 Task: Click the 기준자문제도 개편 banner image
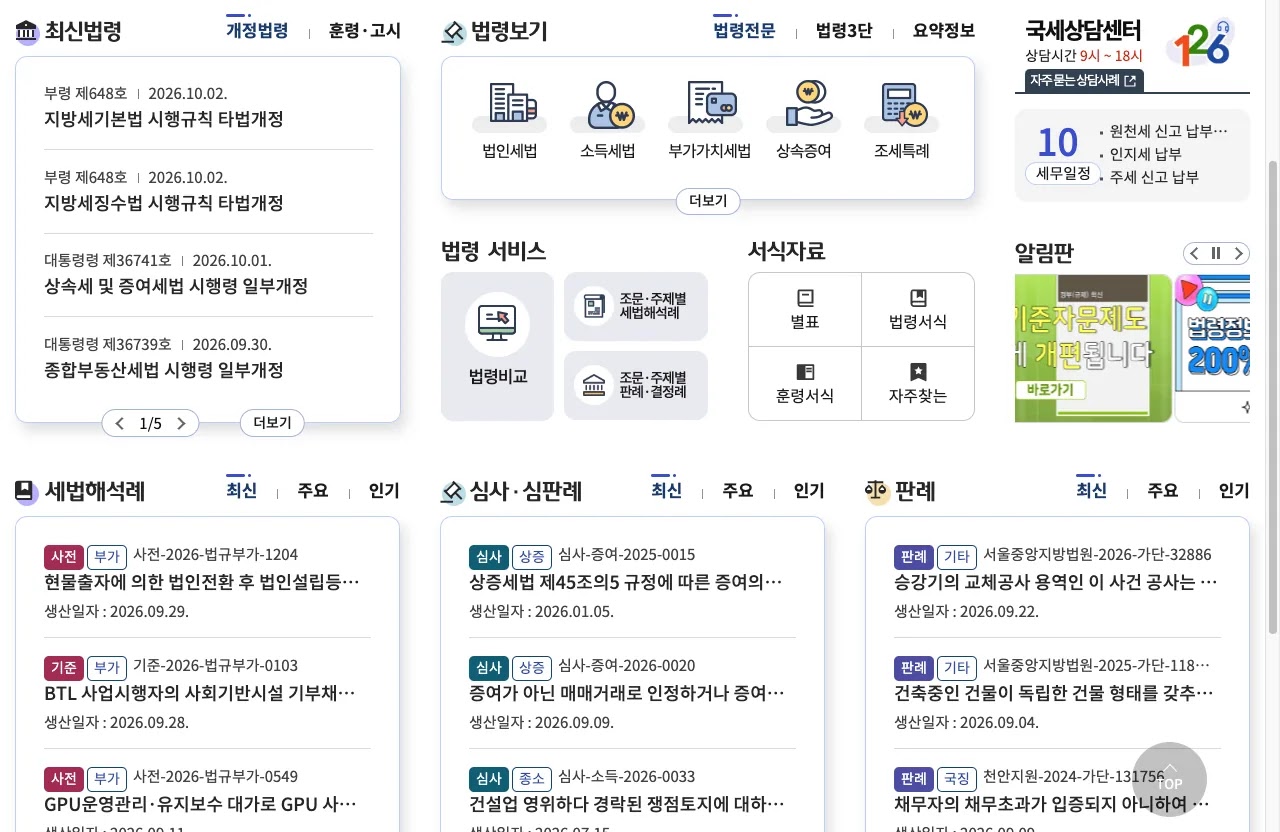(1093, 348)
